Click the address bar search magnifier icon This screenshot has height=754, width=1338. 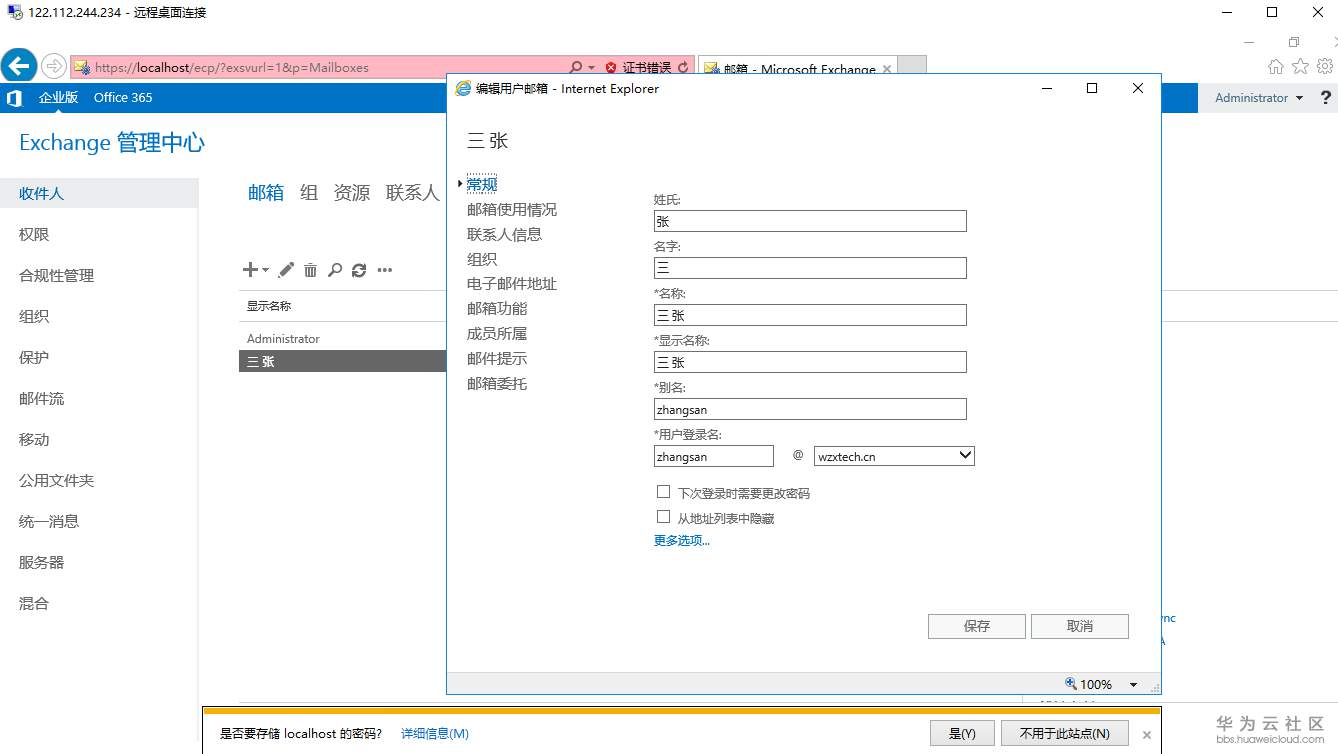575,67
